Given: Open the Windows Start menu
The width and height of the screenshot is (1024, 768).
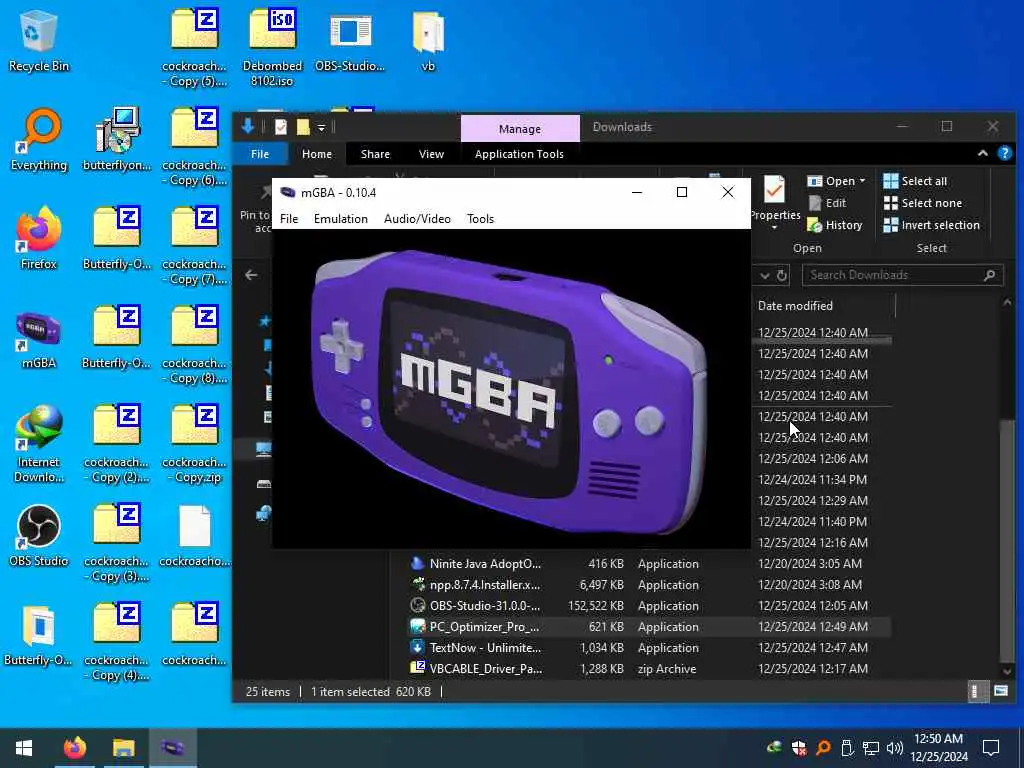Looking at the screenshot, I should (x=24, y=748).
